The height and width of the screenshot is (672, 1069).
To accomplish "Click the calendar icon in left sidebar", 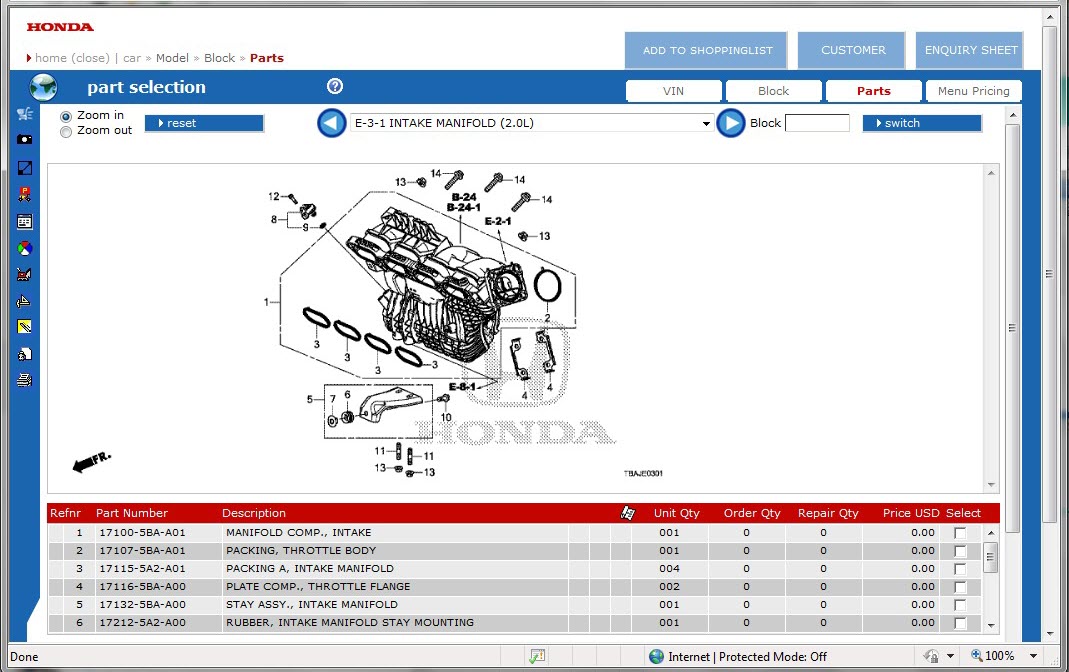I will pos(25,221).
